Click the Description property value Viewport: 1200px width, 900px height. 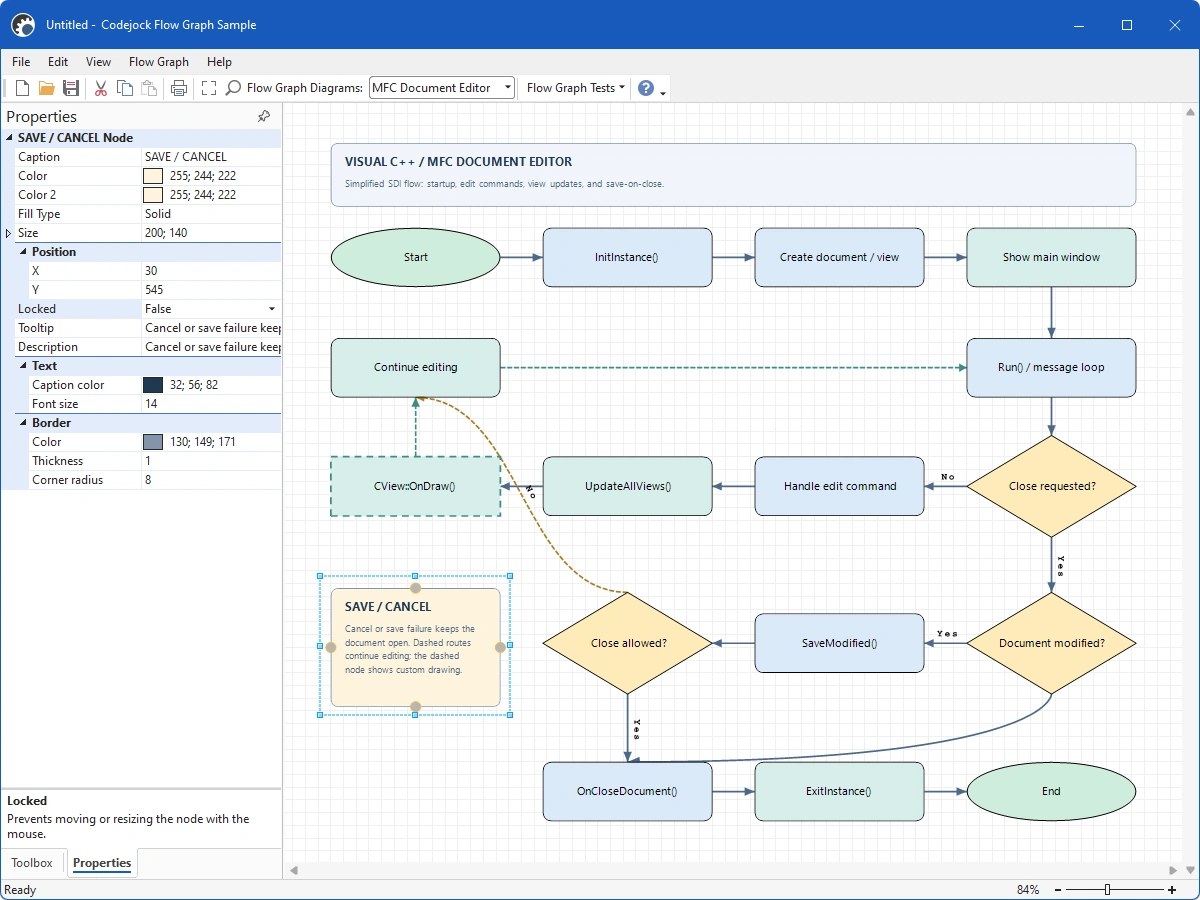tap(211, 347)
